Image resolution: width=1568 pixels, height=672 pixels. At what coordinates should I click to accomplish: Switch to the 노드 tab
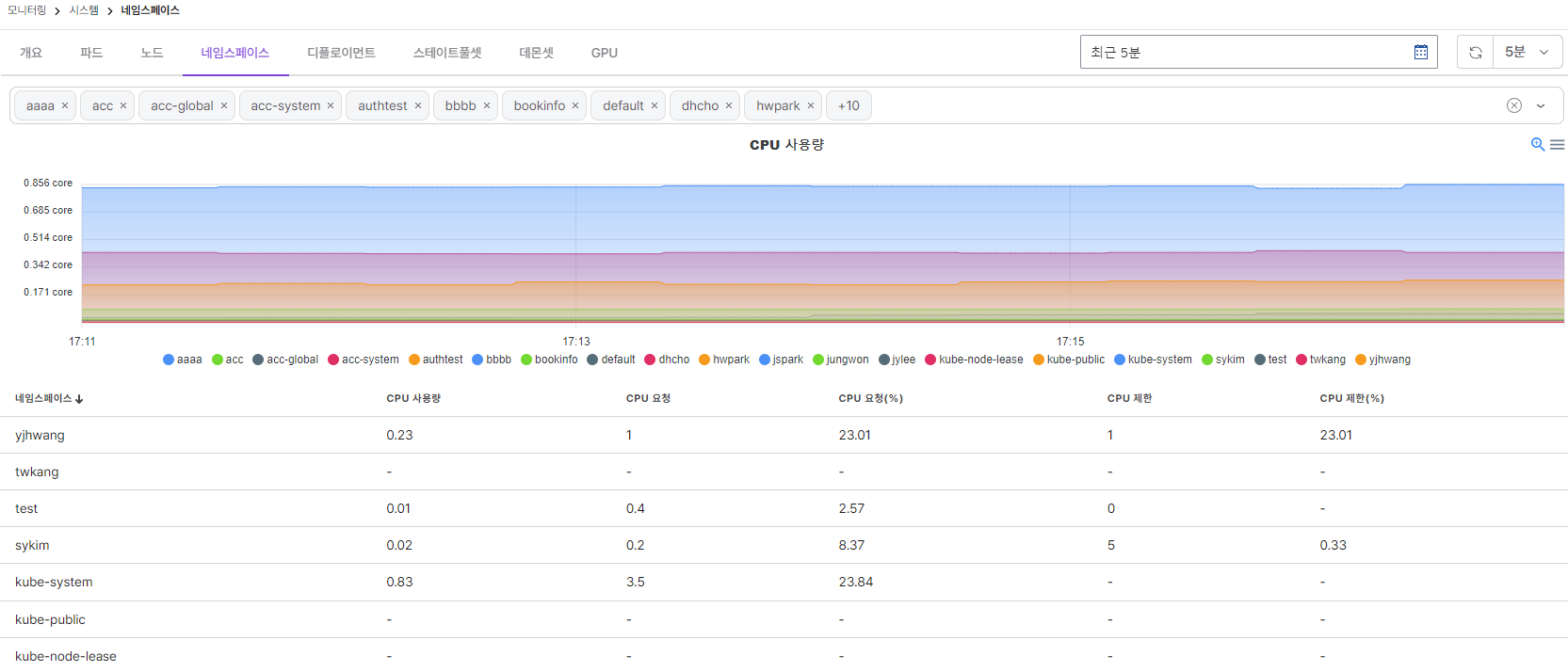(152, 53)
